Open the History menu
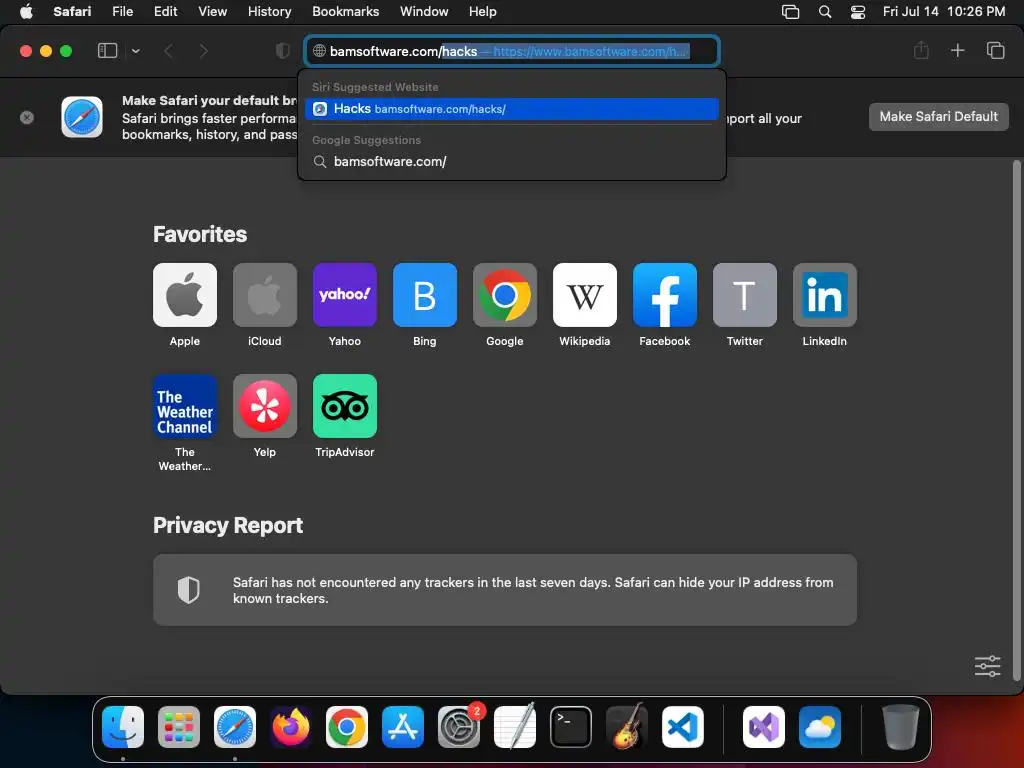1024x768 pixels. click(x=269, y=12)
